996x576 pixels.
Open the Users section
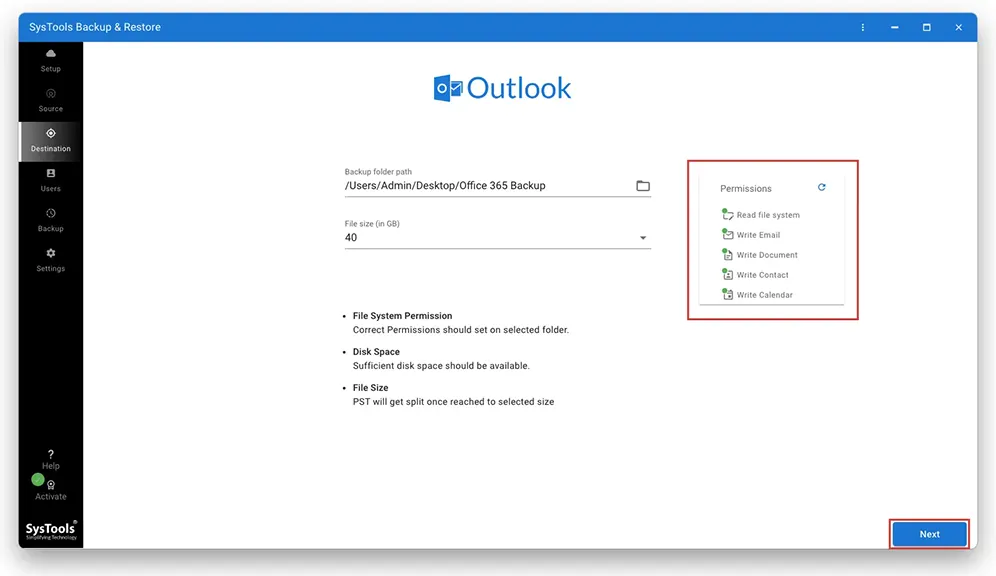51,181
